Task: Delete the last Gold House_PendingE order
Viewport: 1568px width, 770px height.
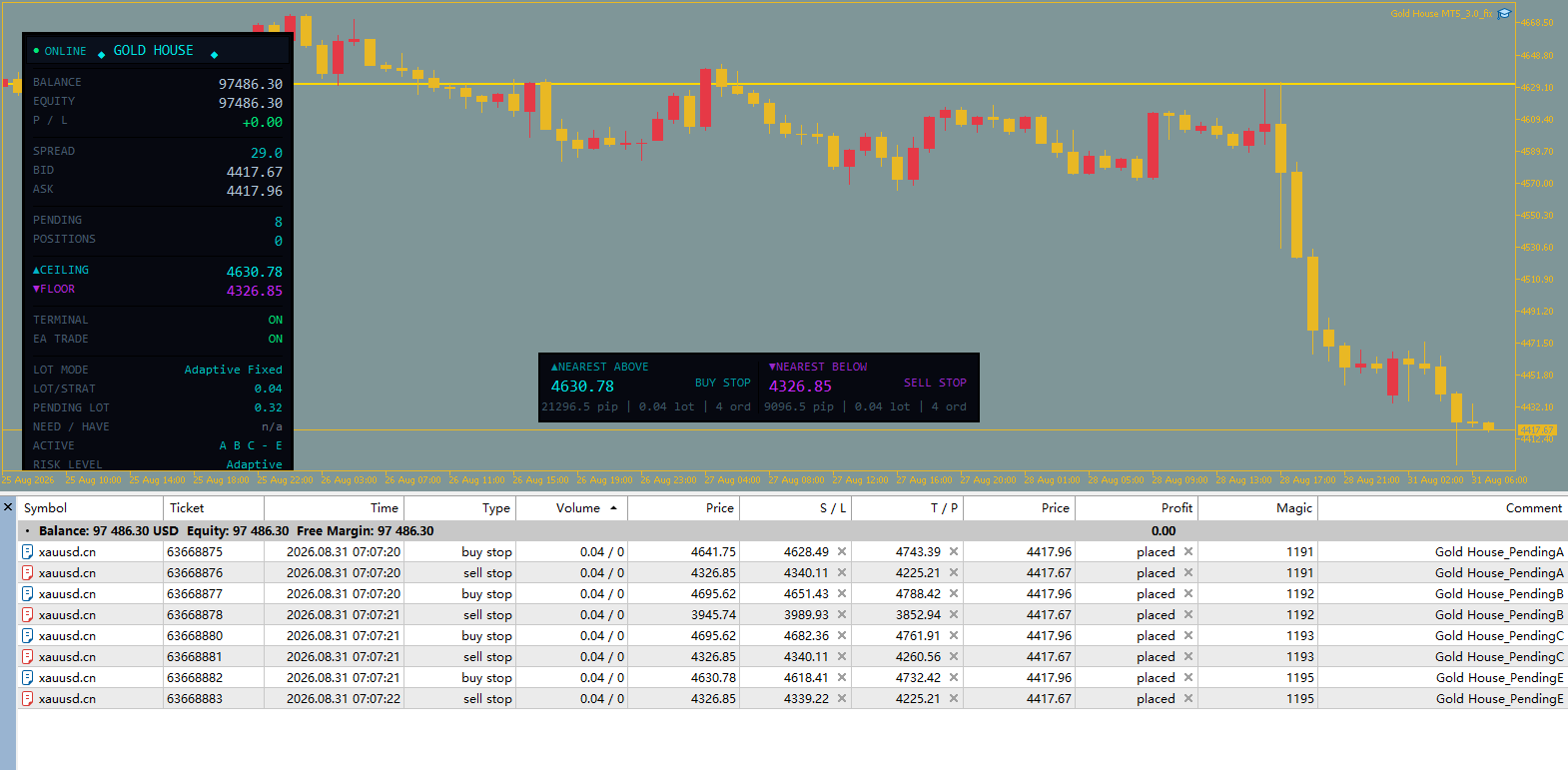Action: (1188, 699)
